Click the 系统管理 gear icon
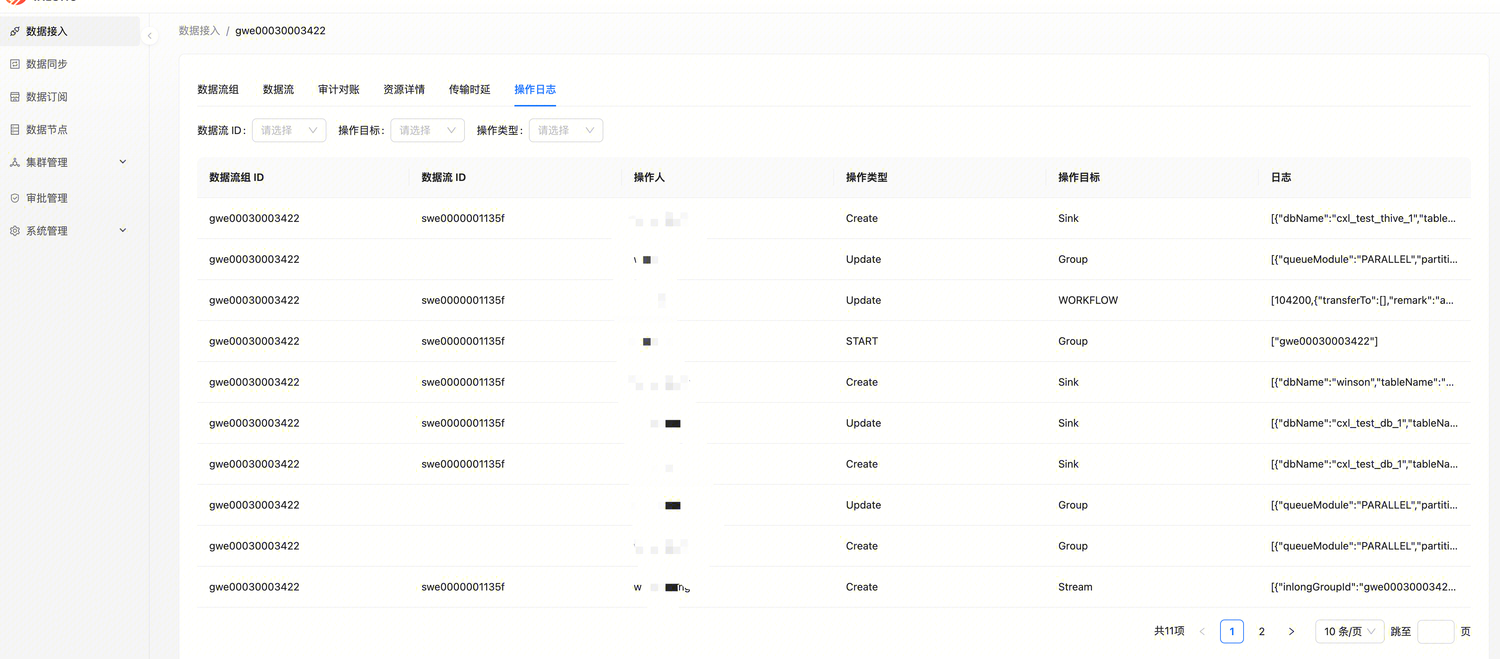The image size is (1500, 659). (x=15, y=231)
